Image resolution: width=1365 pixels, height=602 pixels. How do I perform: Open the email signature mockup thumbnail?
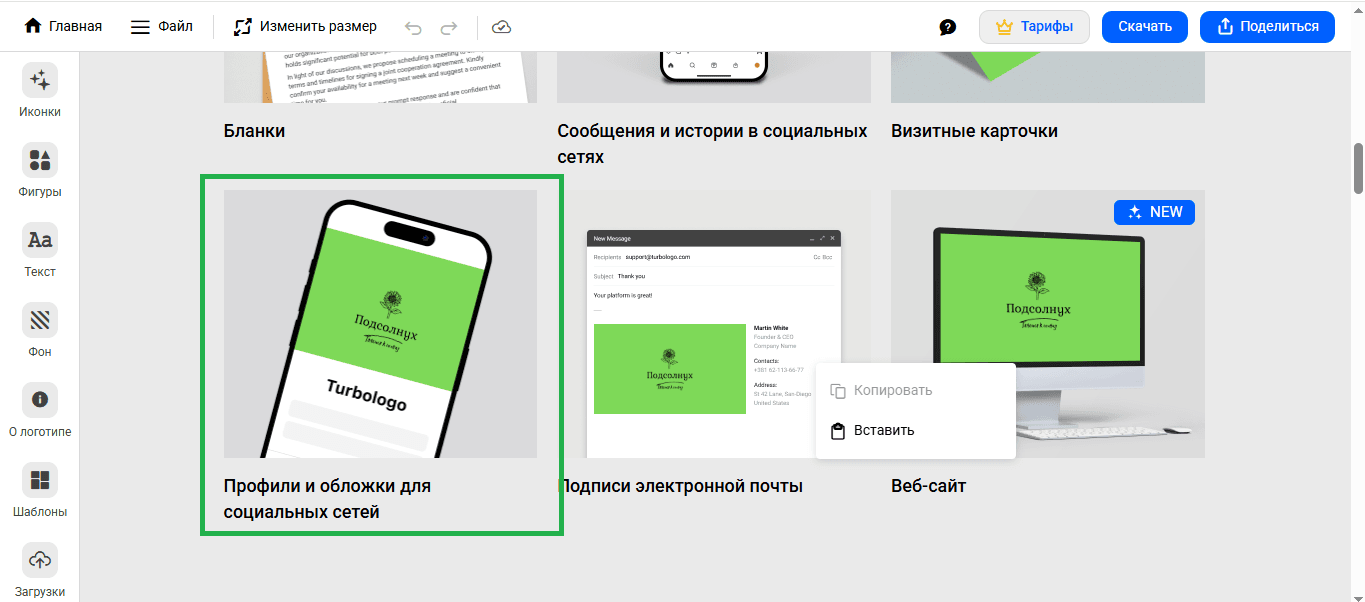(x=714, y=324)
